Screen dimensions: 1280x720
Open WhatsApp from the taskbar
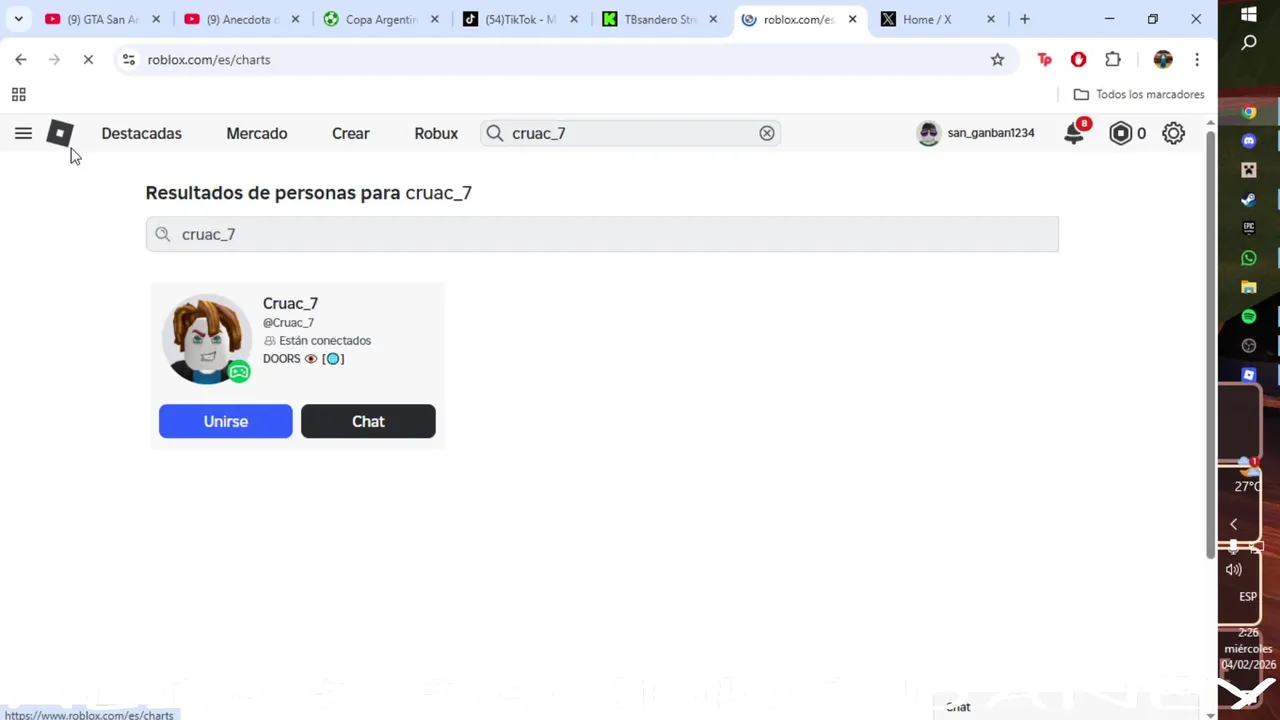click(x=1249, y=258)
